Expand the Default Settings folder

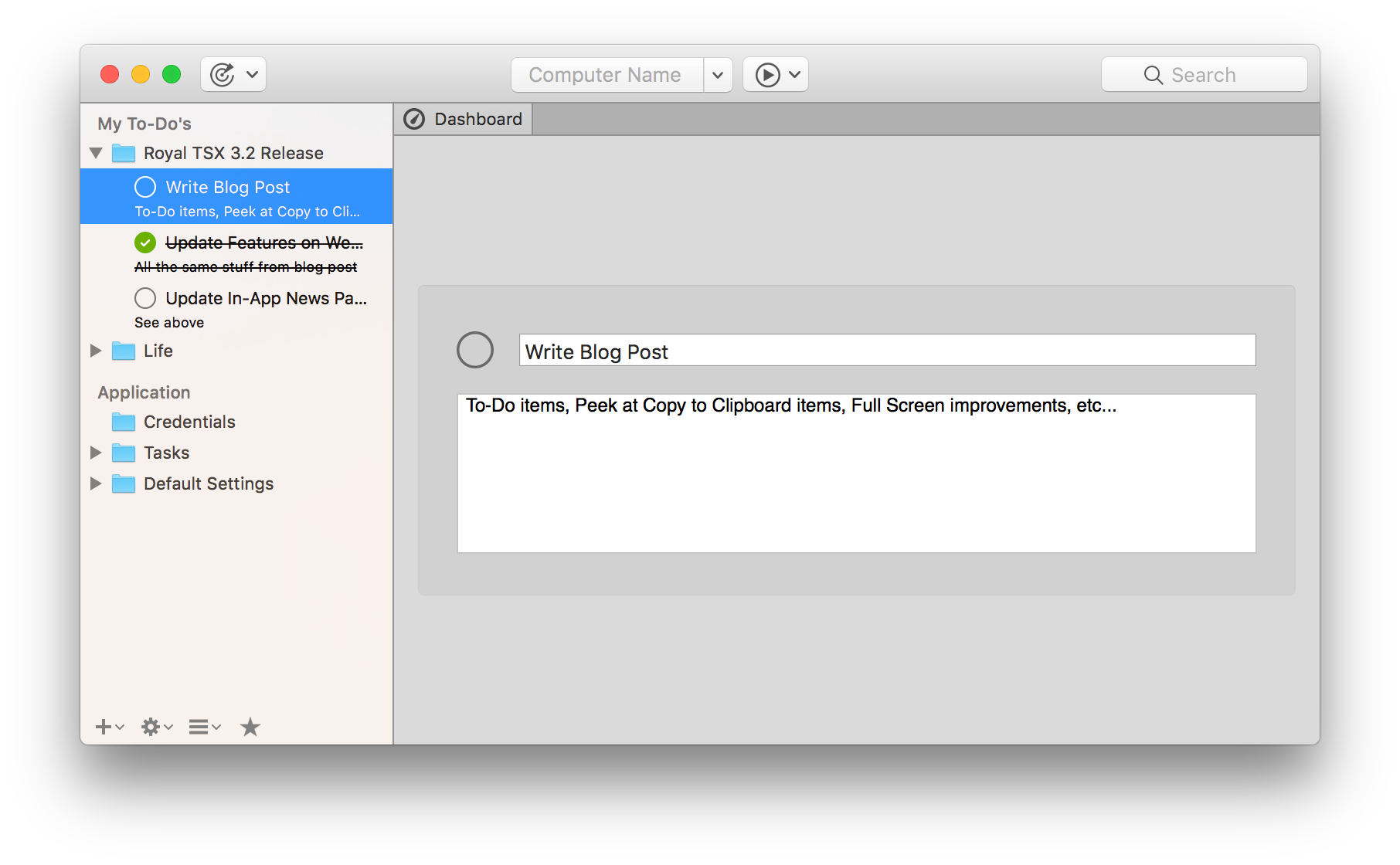click(96, 483)
